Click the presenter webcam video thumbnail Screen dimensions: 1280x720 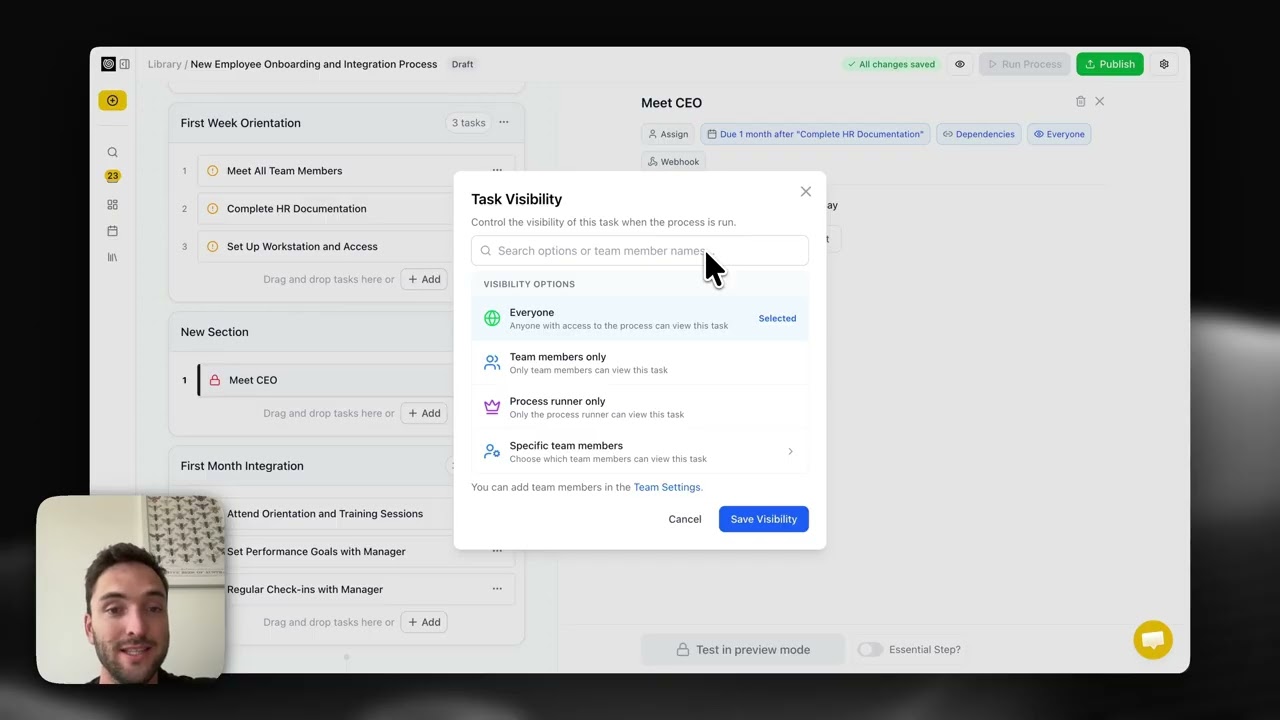(130, 589)
